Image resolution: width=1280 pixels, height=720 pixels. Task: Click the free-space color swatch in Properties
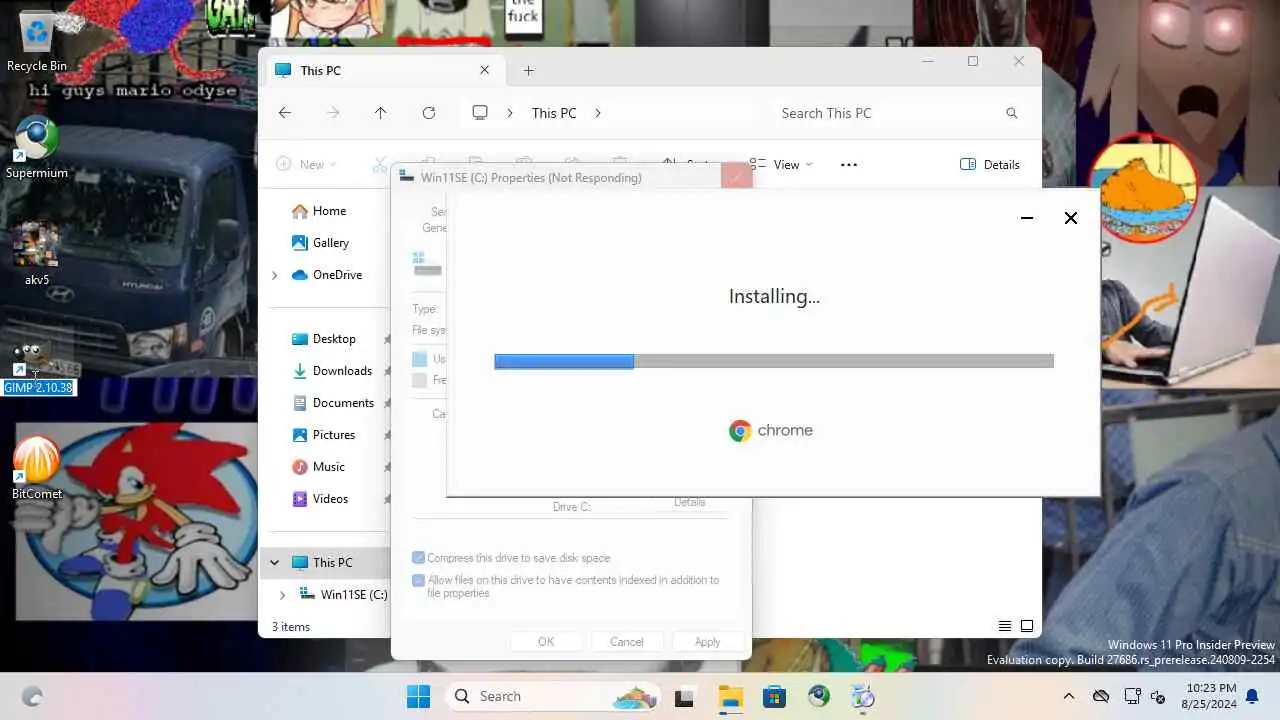tap(420, 380)
